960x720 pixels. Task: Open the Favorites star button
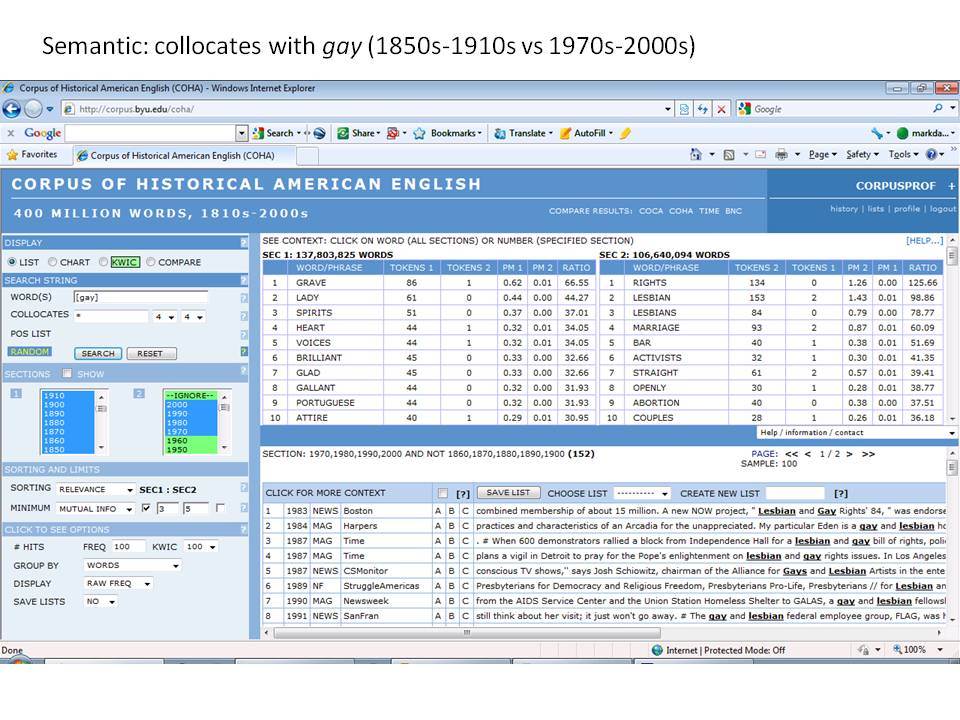pyautogui.click(x=32, y=154)
